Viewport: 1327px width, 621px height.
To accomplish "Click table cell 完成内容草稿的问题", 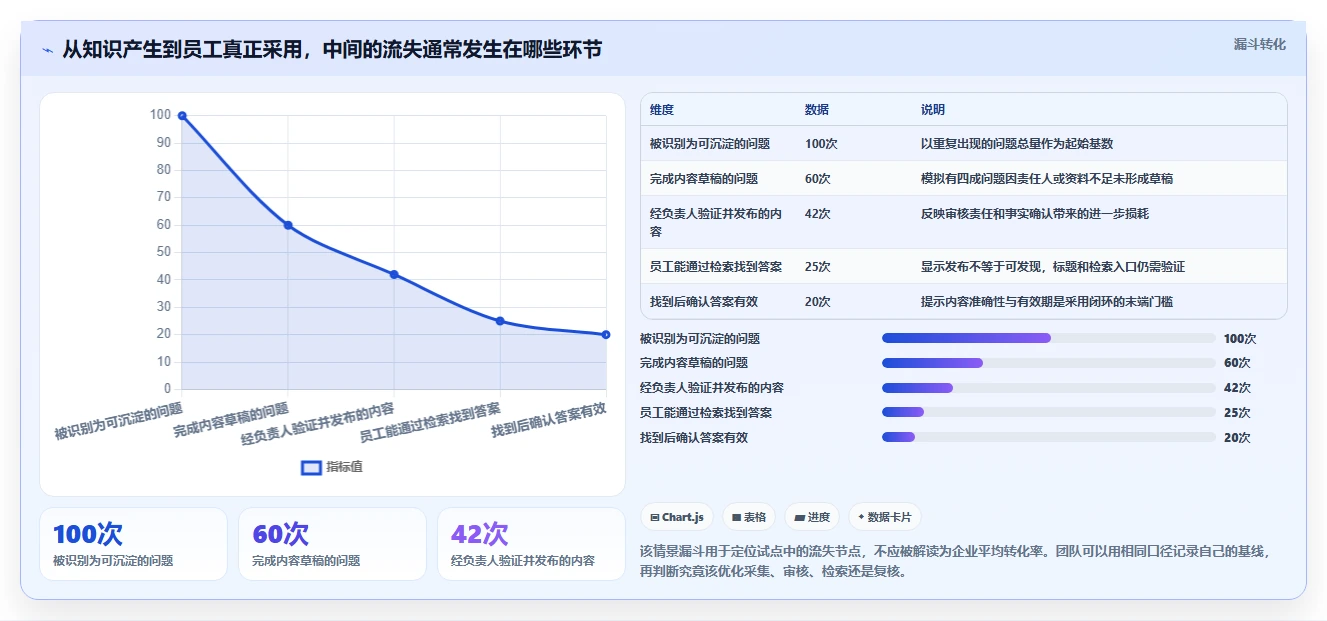I will 704,179.
